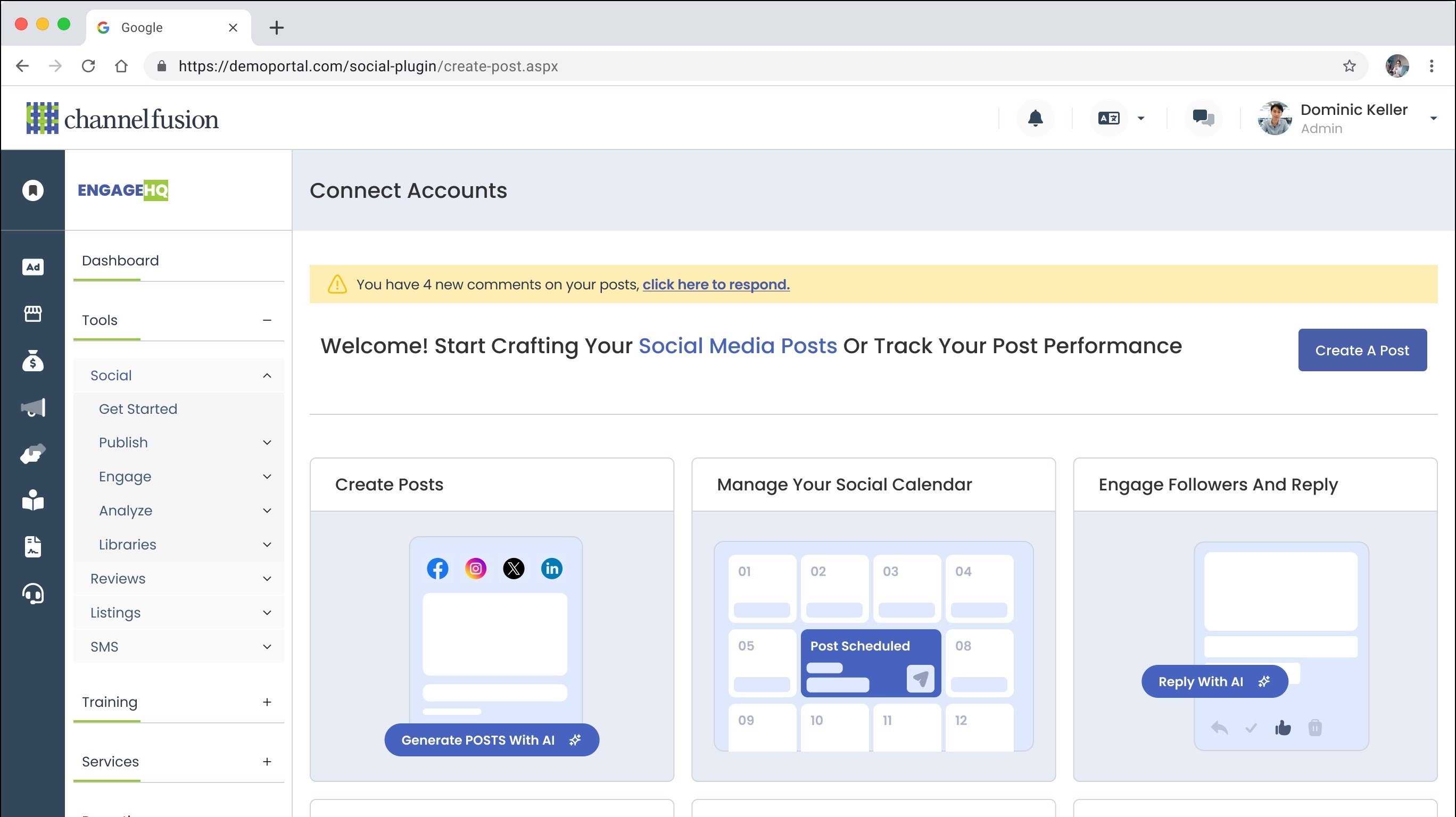Expand the Training section plus
Screen dimensions: 1456x817
[x=267, y=702]
